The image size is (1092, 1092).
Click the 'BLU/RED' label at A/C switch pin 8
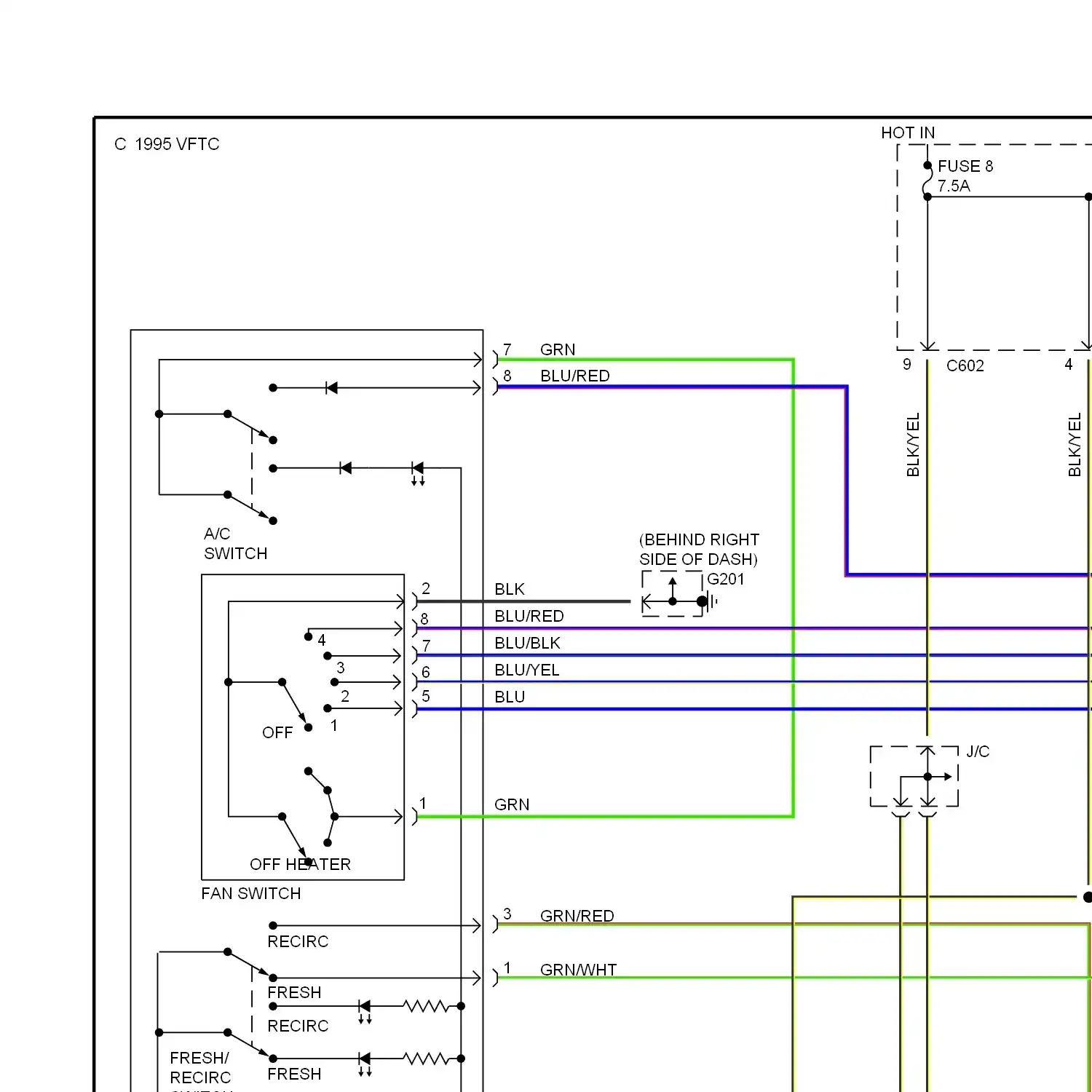[x=575, y=376]
